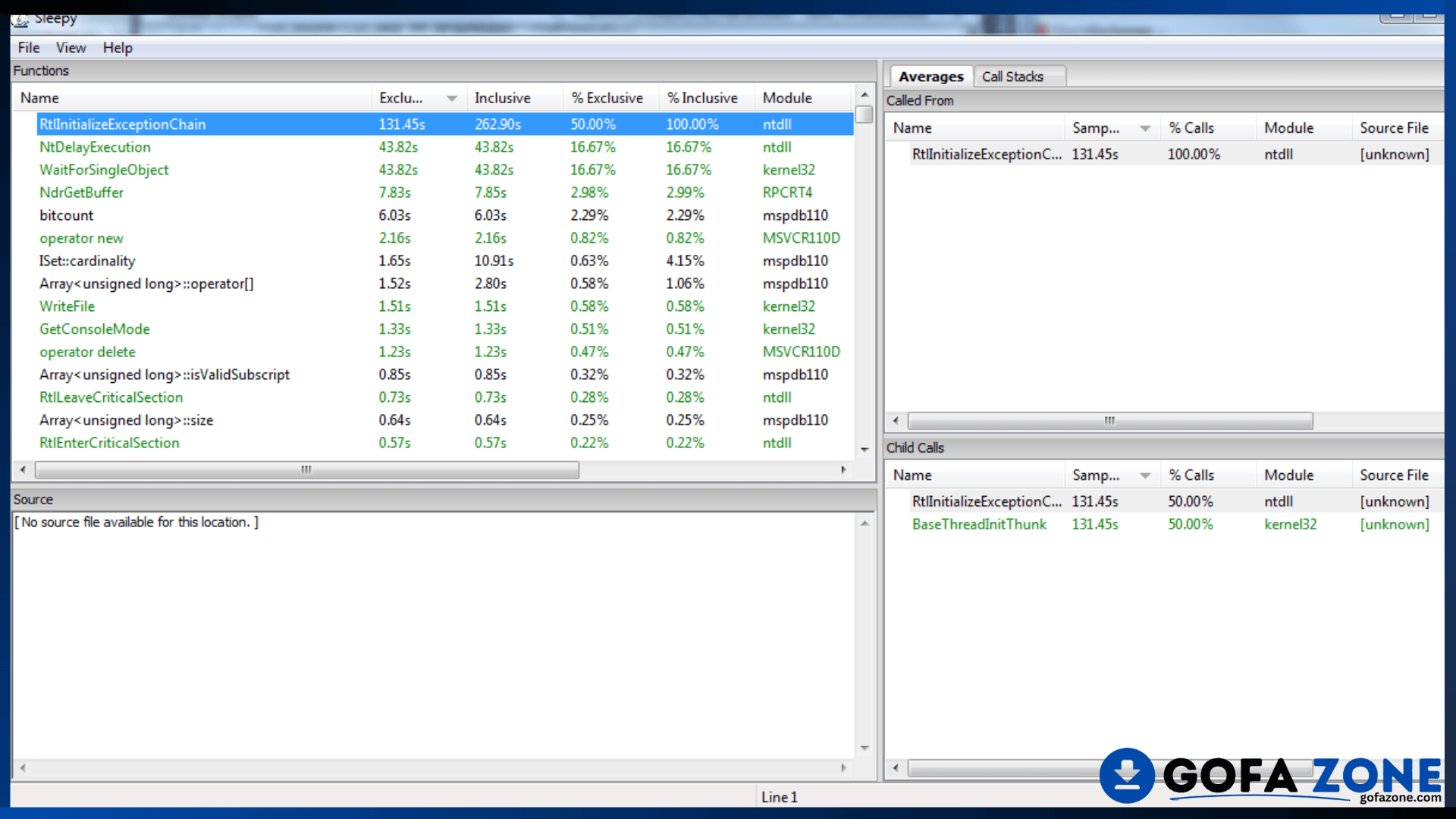Switch to the Call Stacks tab
The width and height of the screenshot is (1456, 819).
pos(1012,77)
